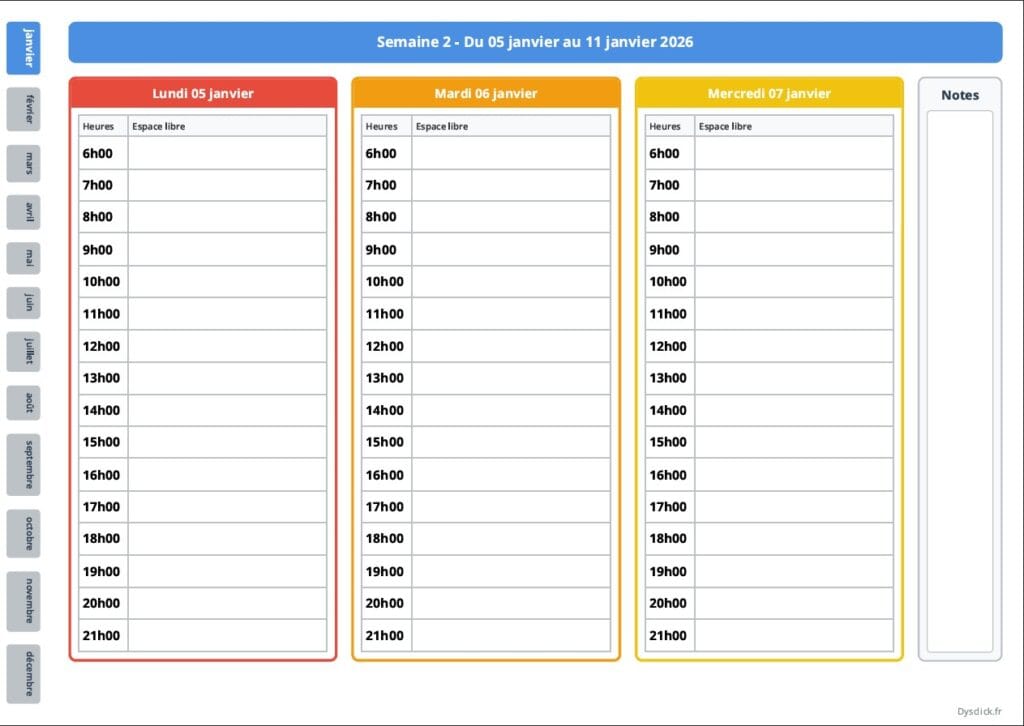
Task: Click the Lundi 15h00 free space cell
Action: tap(227, 442)
